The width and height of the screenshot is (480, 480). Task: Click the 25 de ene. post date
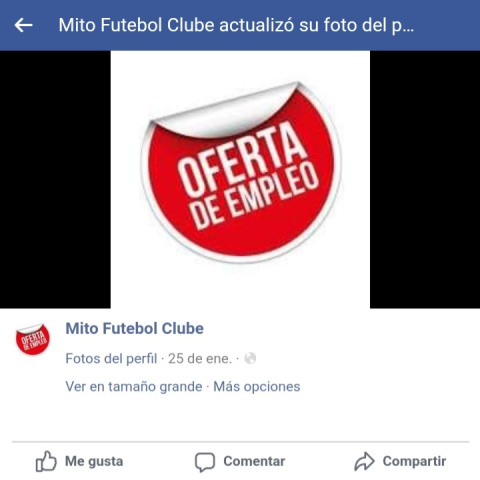(200, 359)
